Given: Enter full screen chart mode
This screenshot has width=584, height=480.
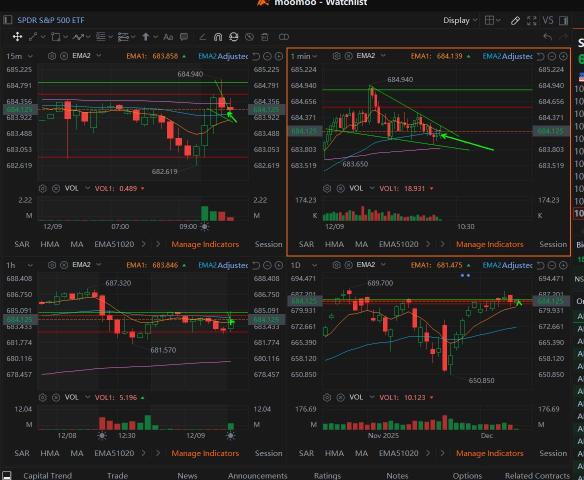Looking at the screenshot, I should click(531, 20).
